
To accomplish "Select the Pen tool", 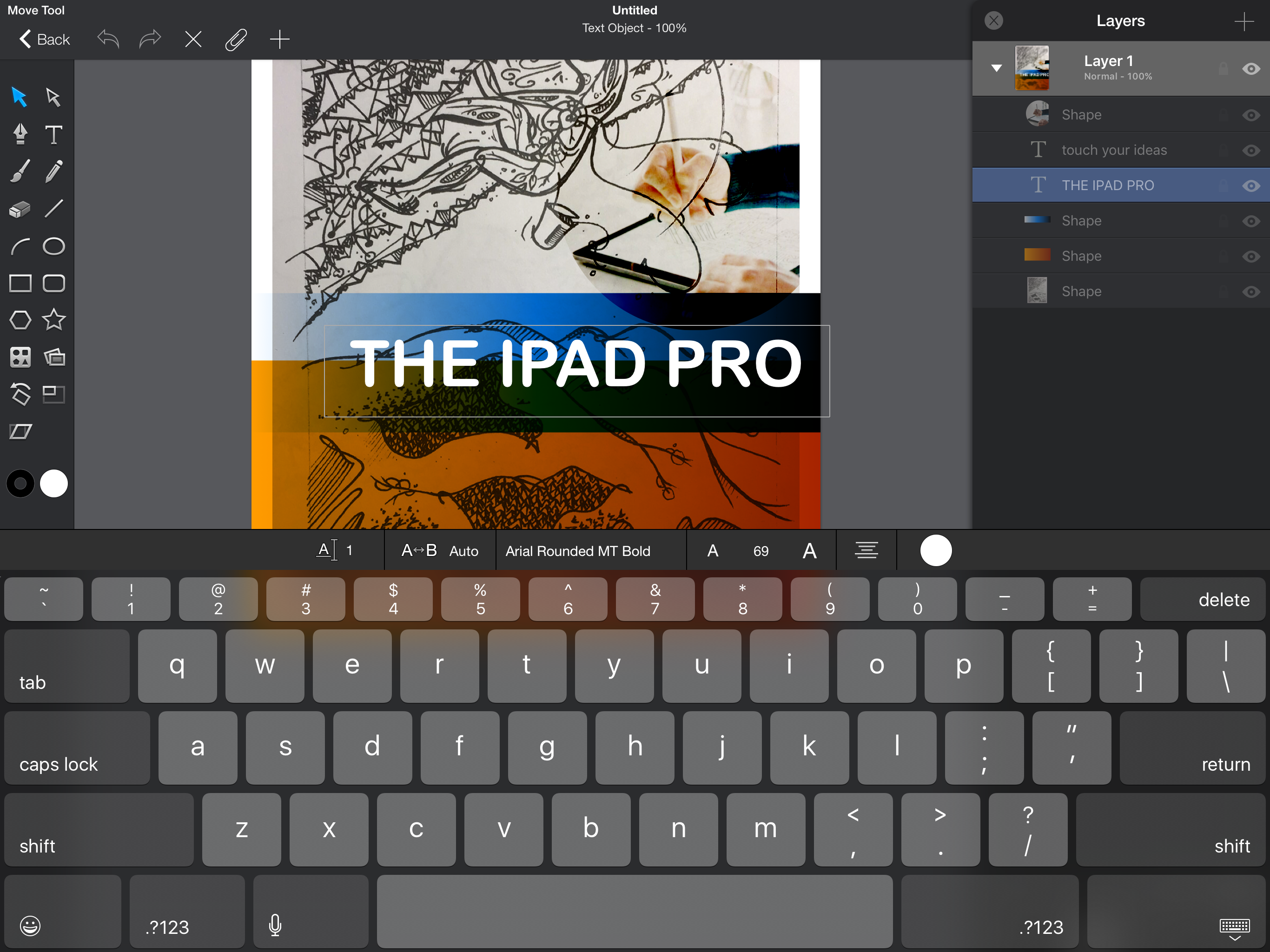I will click(20, 134).
